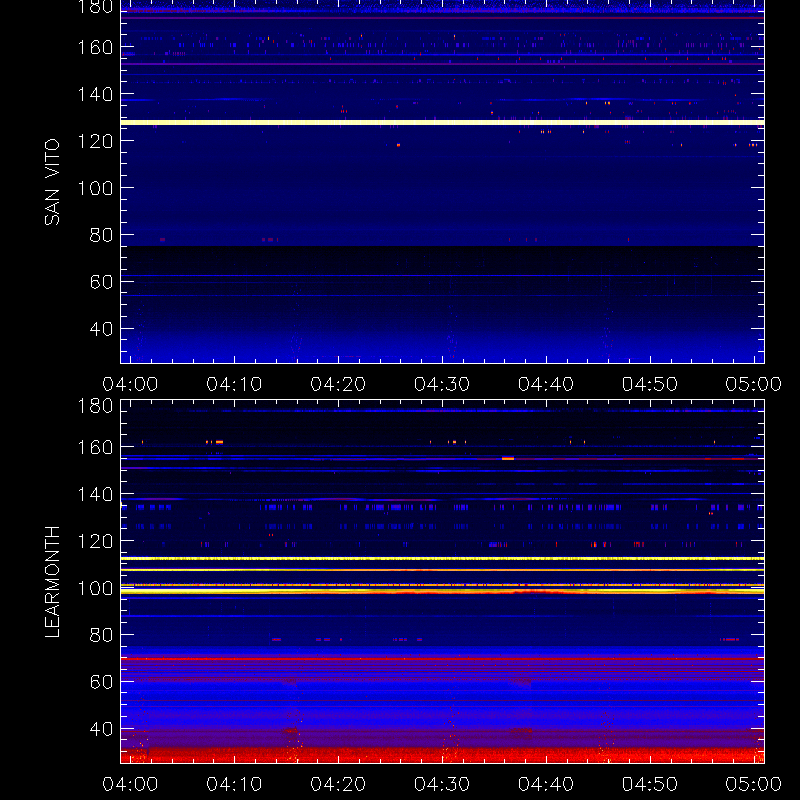The image size is (800, 800).
Task: Select 04:10 time label below San Vito plot
Action: [234, 384]
